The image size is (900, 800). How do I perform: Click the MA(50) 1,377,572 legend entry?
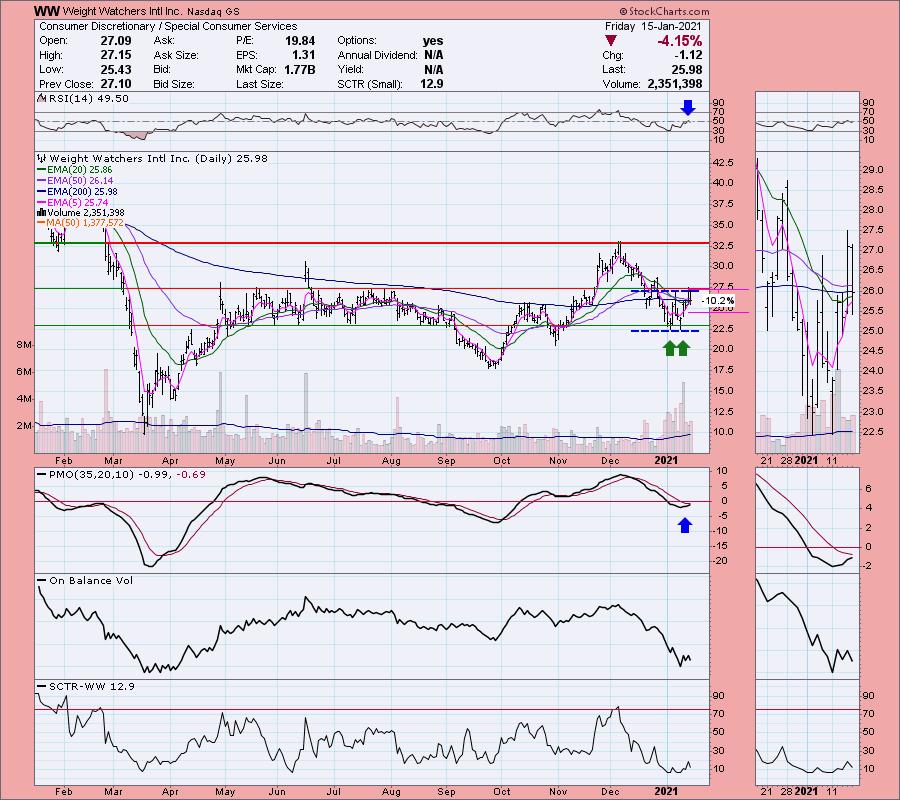click(86, 223)
